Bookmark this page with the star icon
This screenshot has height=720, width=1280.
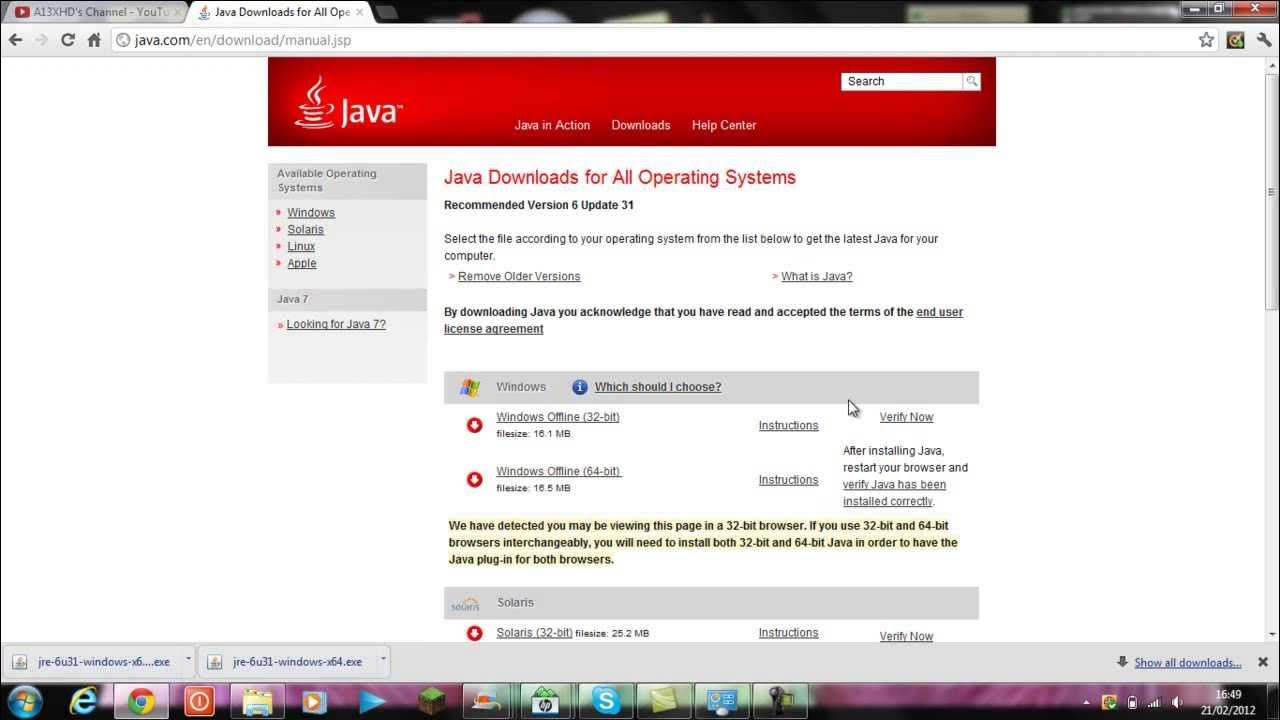[1206, 40]
